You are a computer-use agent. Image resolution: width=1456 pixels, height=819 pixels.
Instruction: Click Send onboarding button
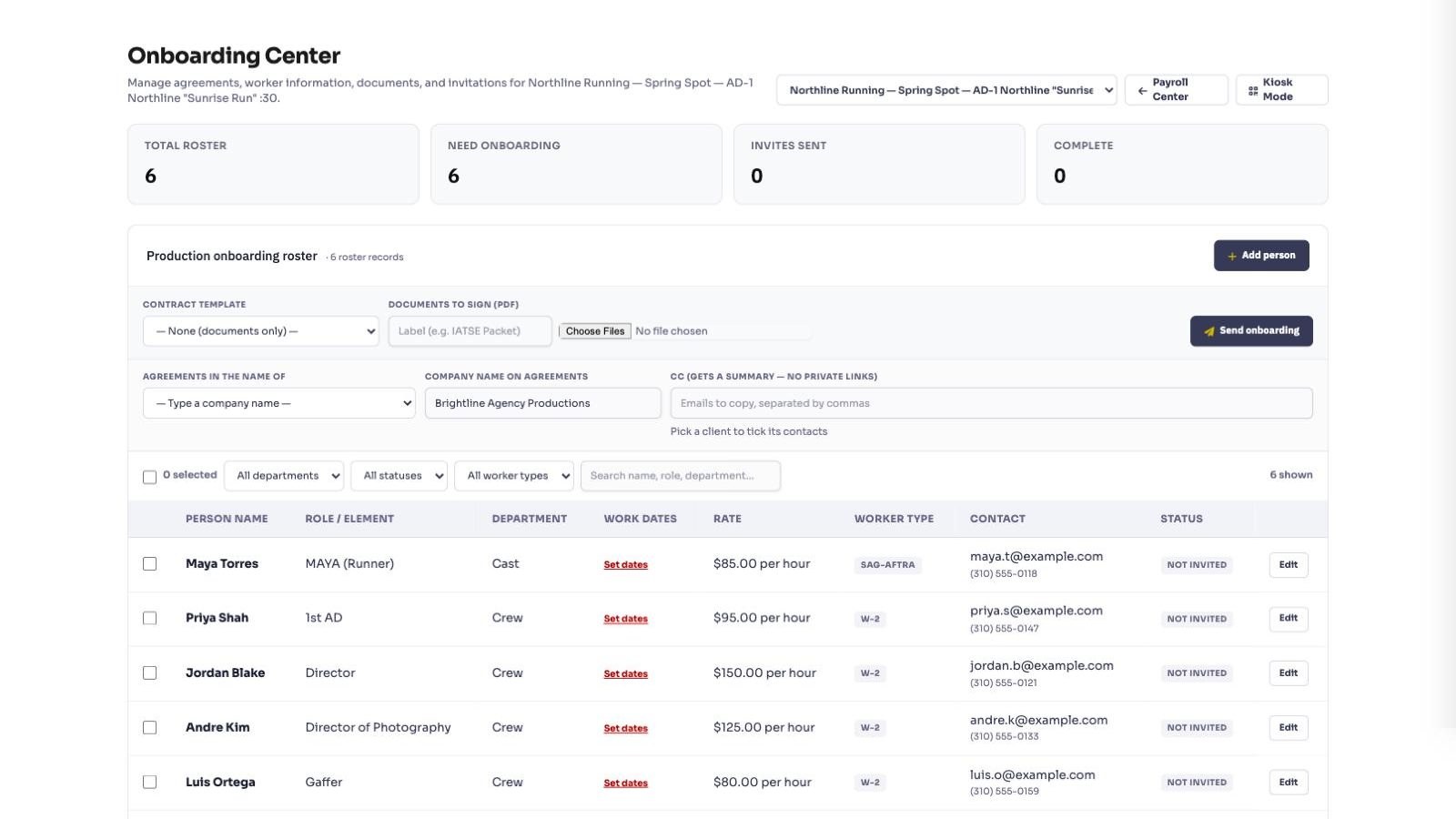[1251, 331]
